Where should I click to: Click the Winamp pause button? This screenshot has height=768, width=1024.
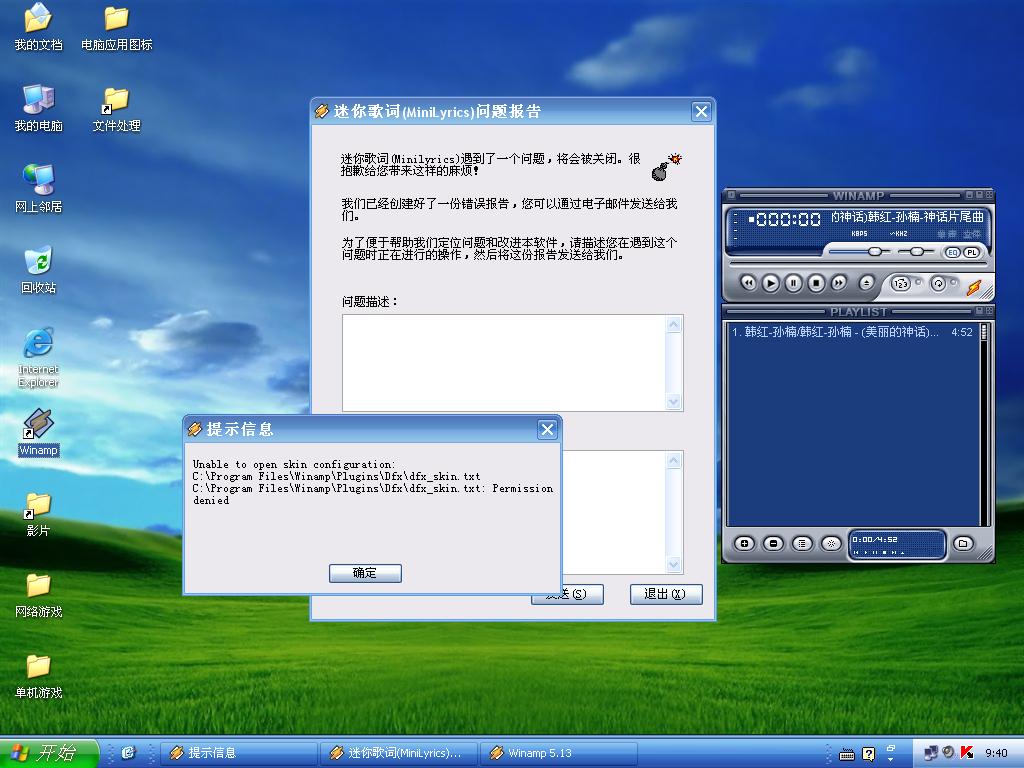[793, 283]
